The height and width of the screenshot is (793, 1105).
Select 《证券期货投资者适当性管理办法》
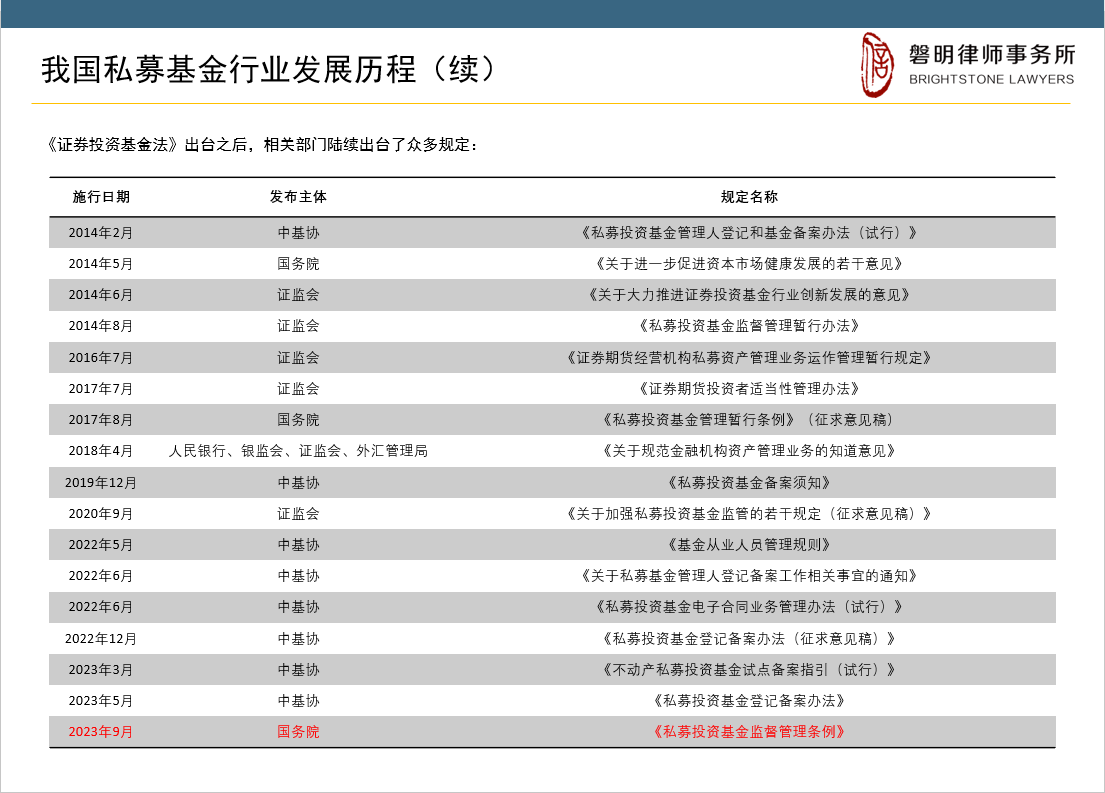(749, 388)
